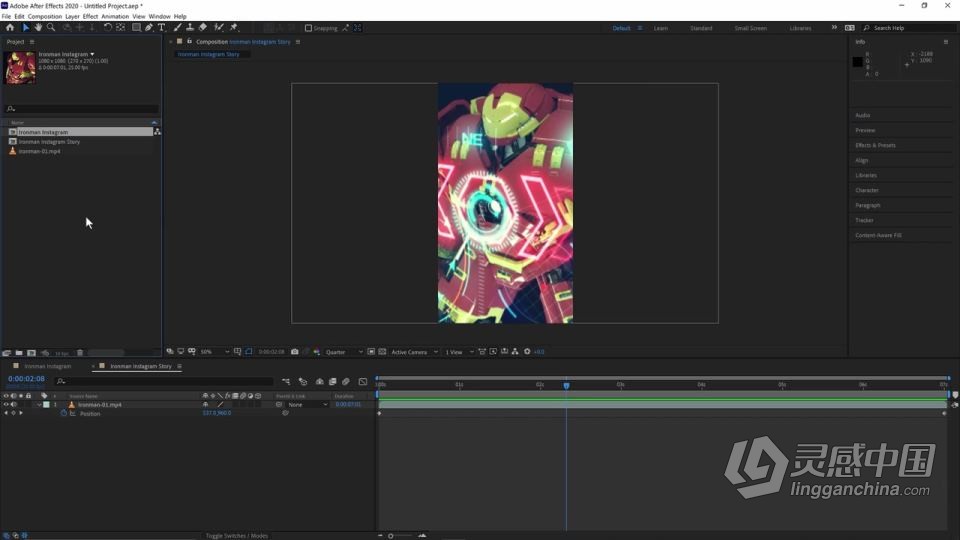The image size is (960, 540).
Task: Click the Ironman Instagram name dropdown arrow
Action: 92,54
